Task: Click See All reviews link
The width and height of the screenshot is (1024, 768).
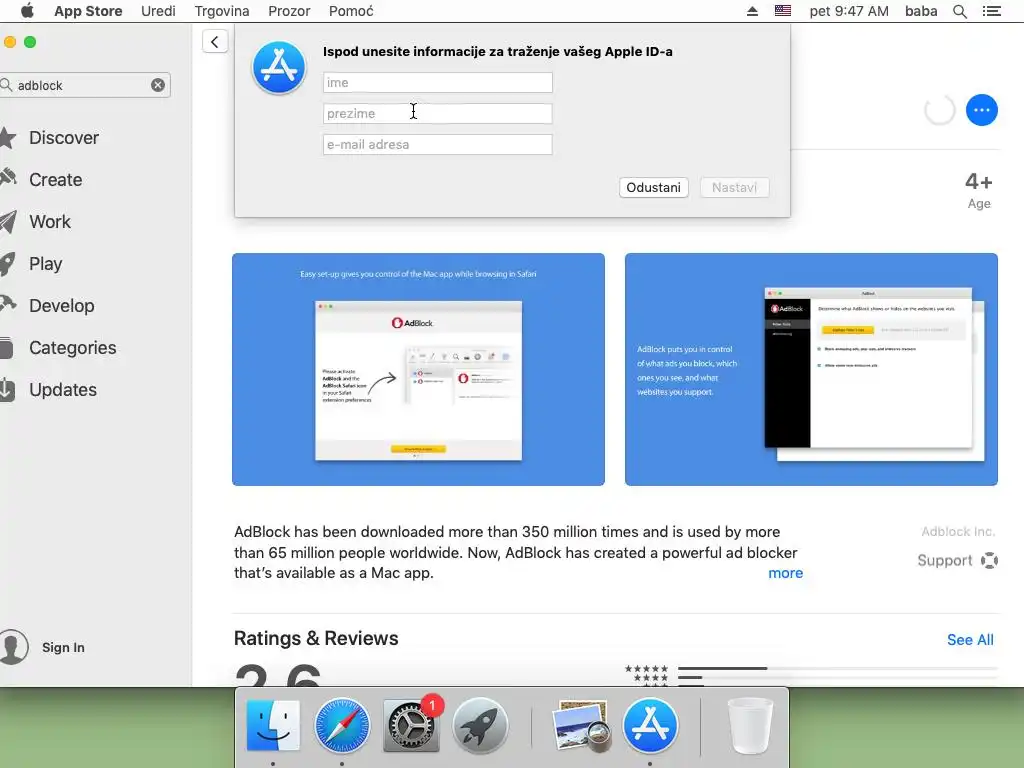Action: (x=970, y=640)
